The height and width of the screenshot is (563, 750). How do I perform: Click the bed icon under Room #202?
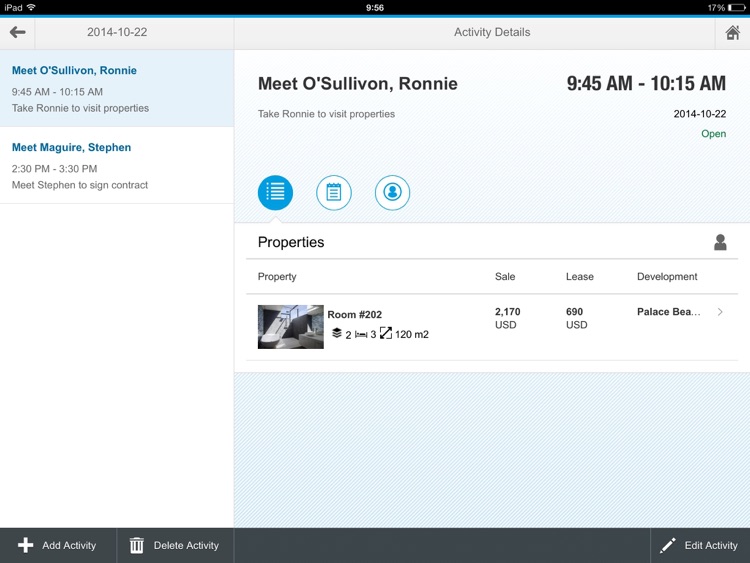[x=361, y=334]
